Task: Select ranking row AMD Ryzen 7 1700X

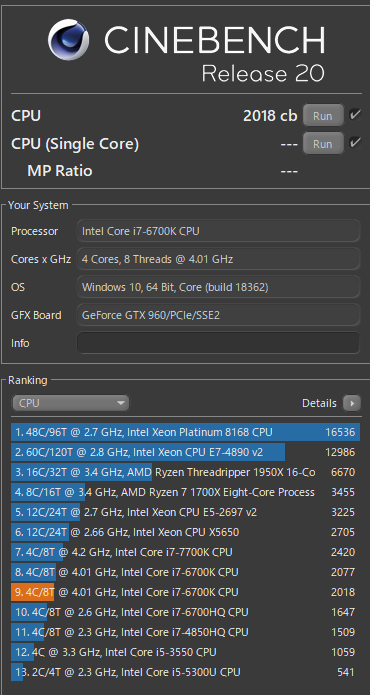Action: click(x=186, y=492)
